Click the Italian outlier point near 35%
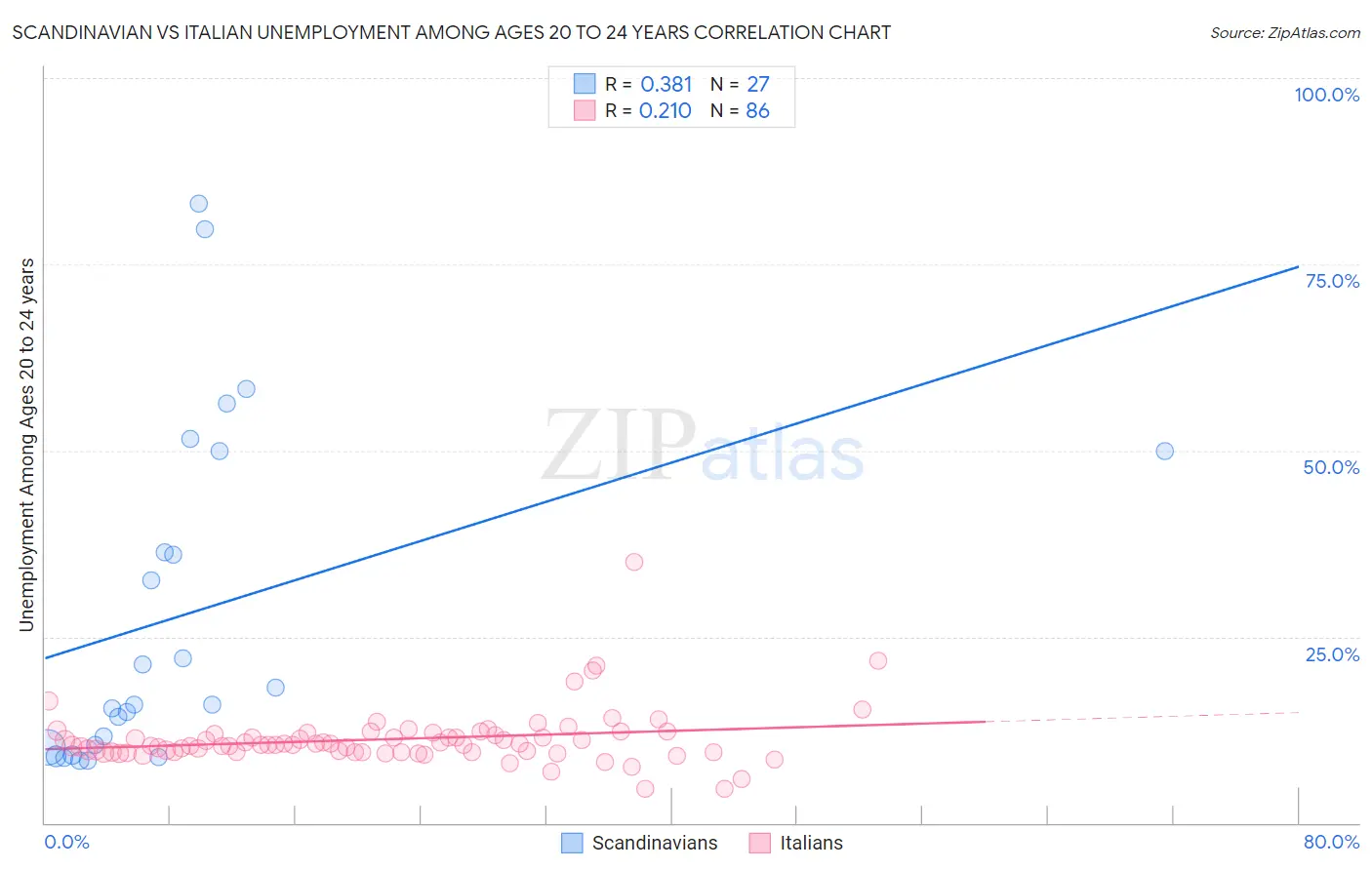1372x870 pixels. pos(634,562)
